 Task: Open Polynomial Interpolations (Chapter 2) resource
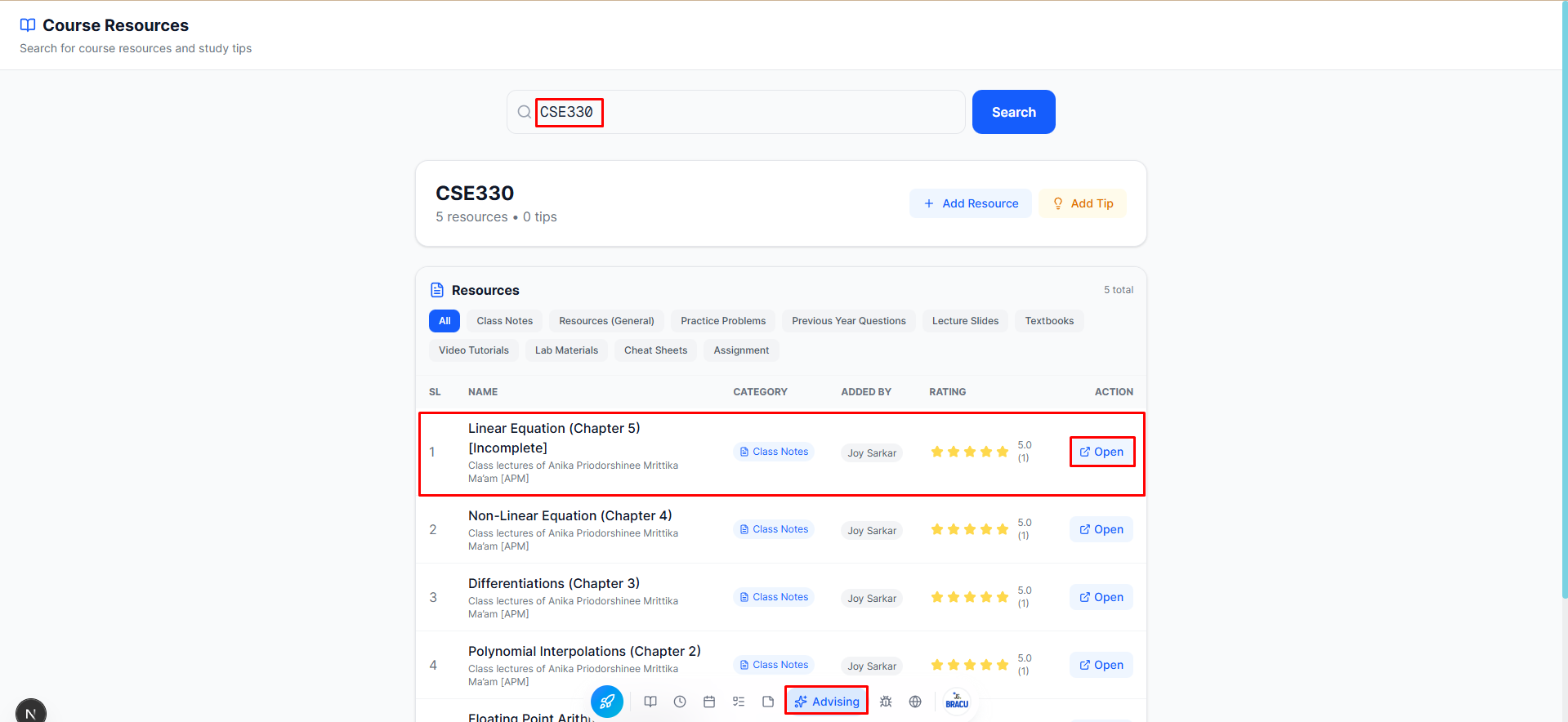click(1101, 665)
